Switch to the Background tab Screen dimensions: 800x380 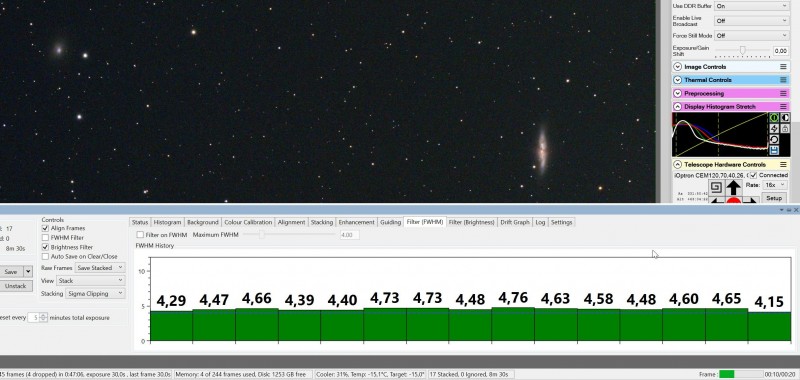tap(203, 222)
